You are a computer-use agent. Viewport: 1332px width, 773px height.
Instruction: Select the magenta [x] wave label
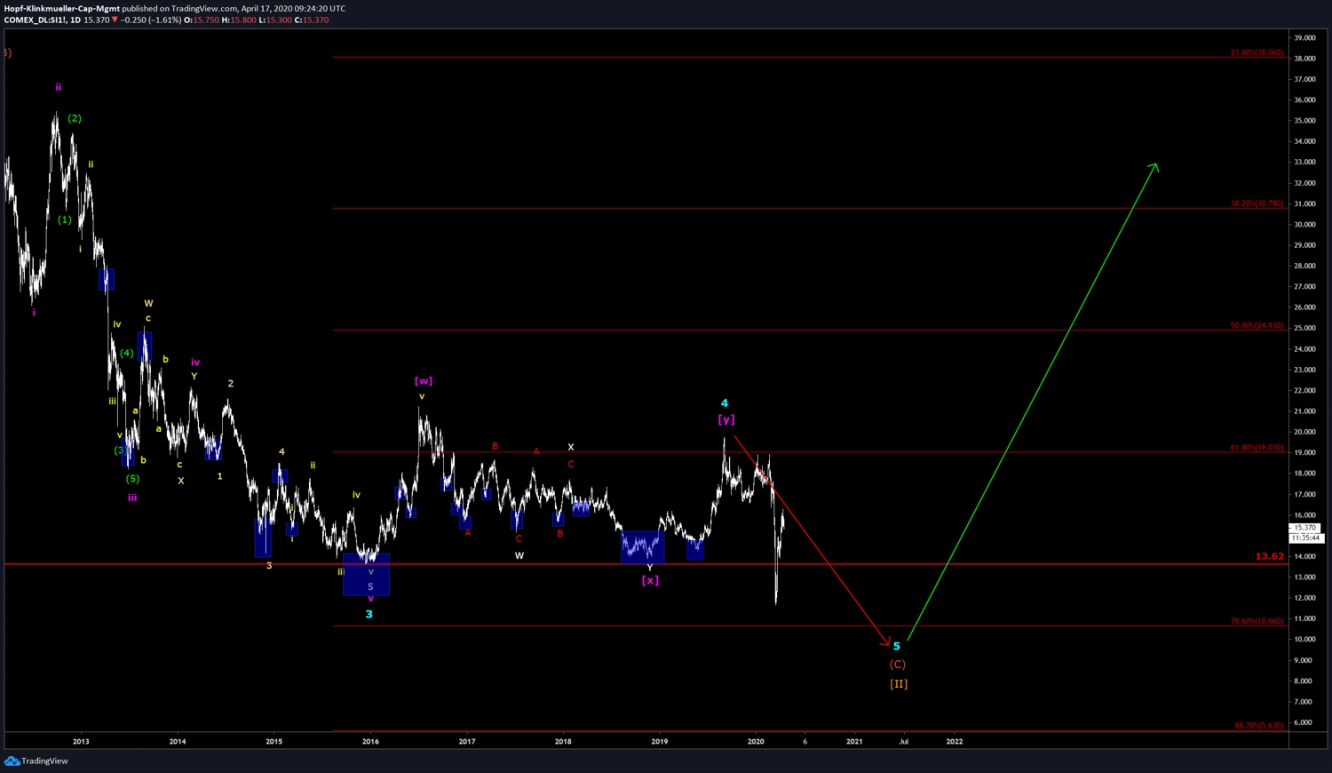(650, 580)
